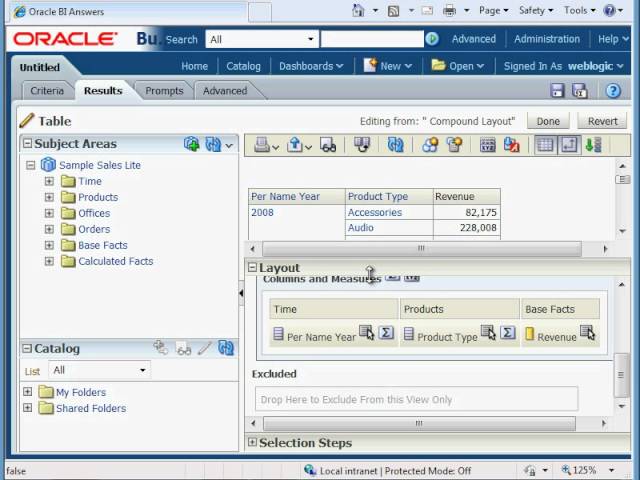Screen dimensions: 640x480
Task: Click the Revert button
Action: (x=602, y=121)
